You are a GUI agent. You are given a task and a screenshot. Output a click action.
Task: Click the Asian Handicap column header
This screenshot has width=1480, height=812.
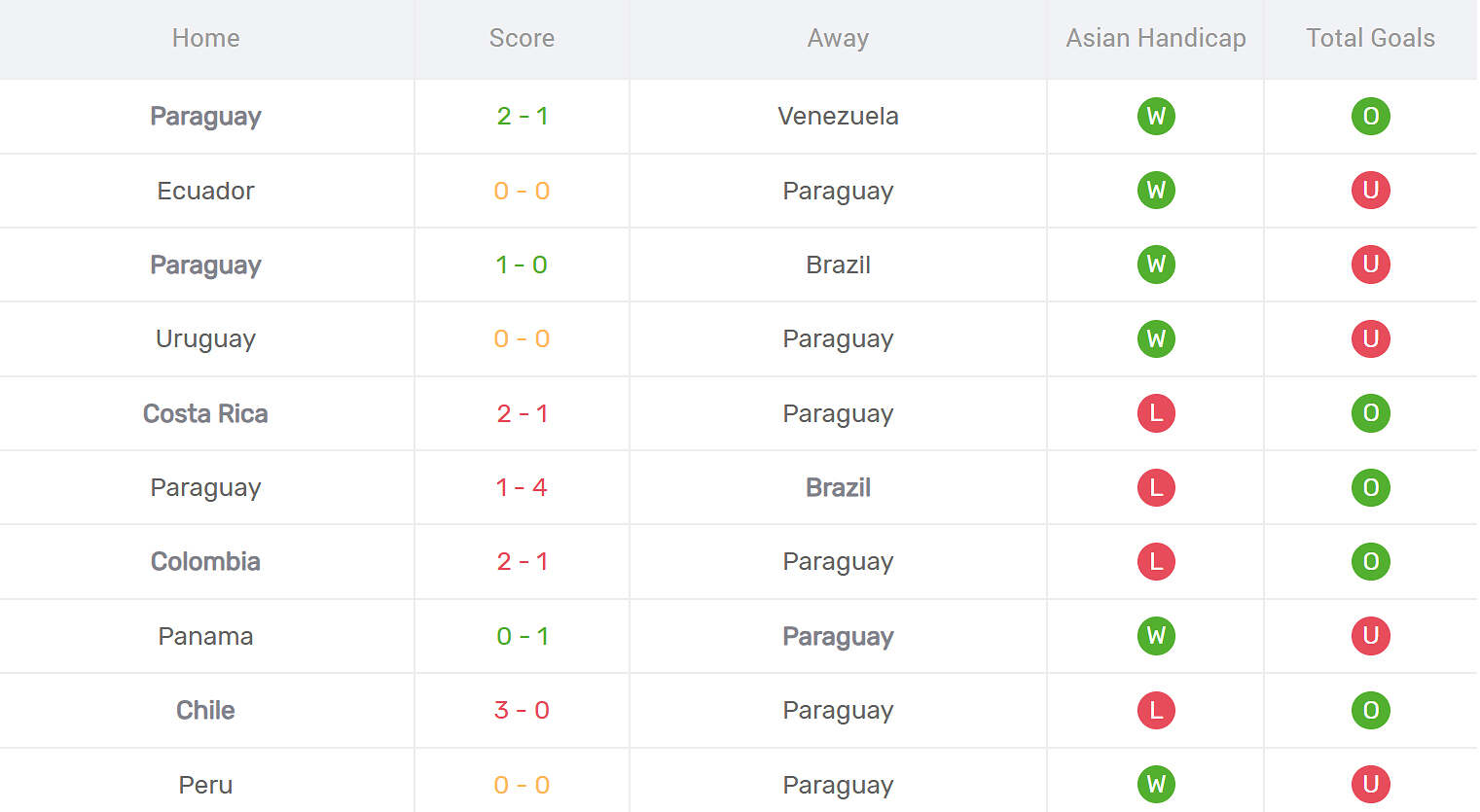pos(1156,38)
